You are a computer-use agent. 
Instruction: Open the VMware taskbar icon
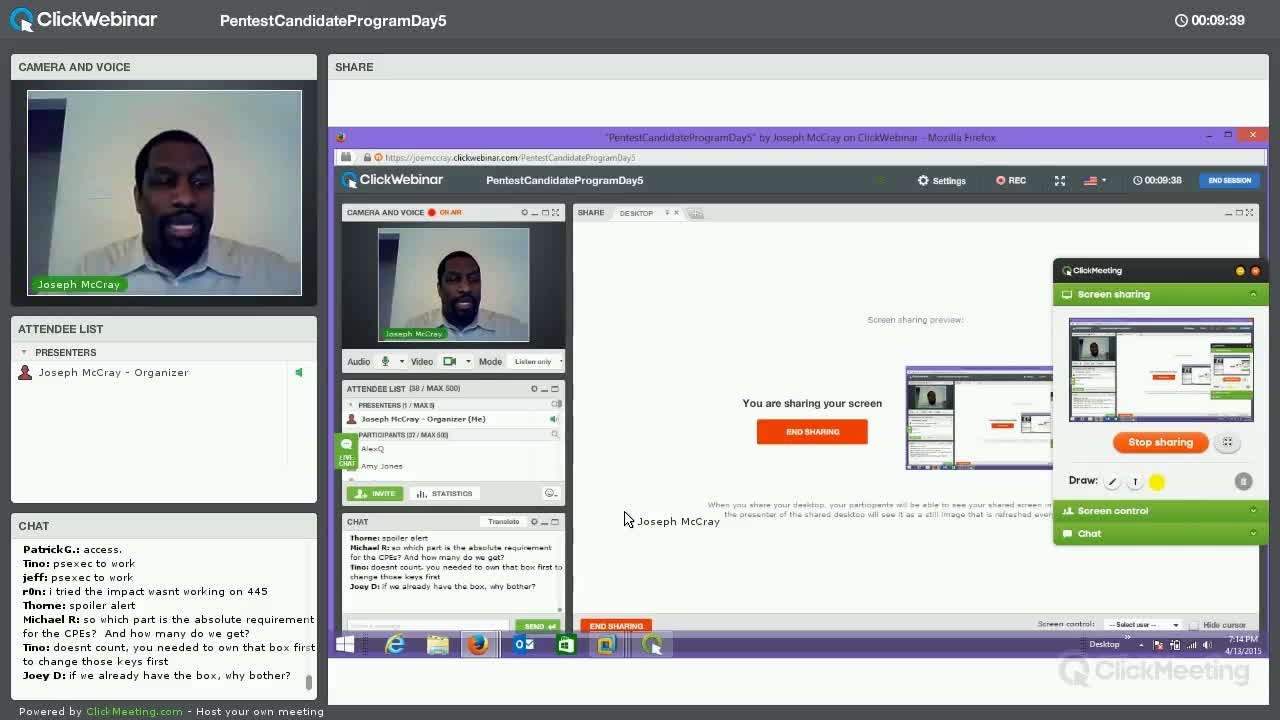pos(606,645)
